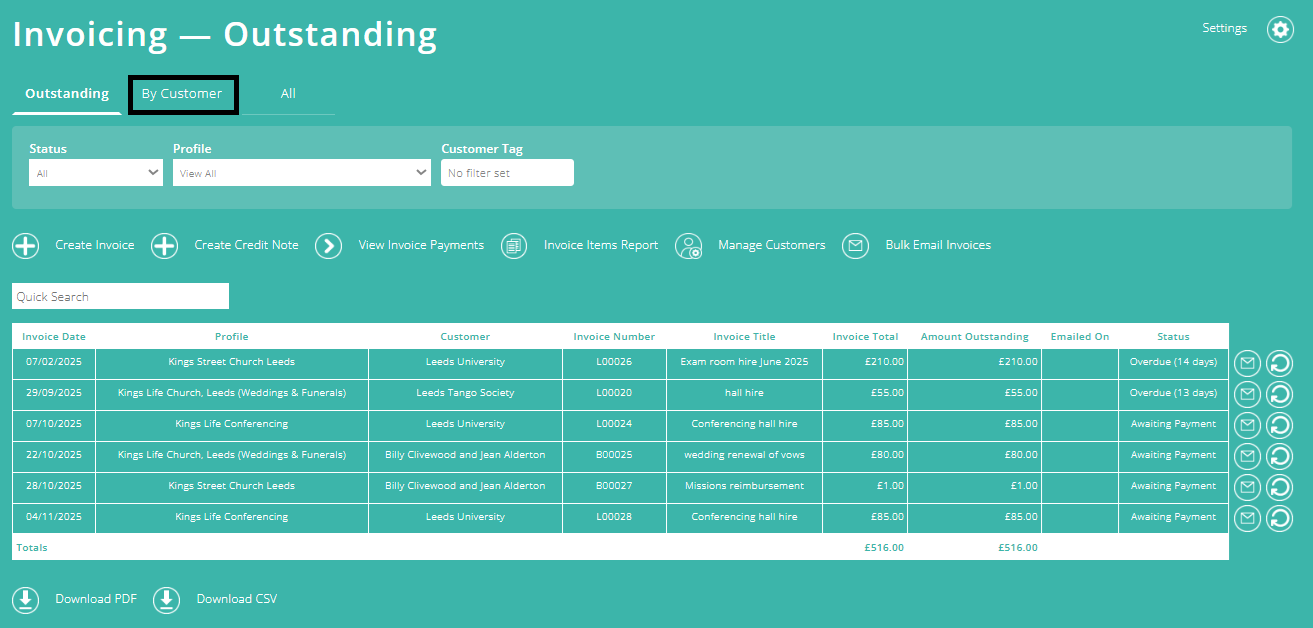Image resolution: width=1313 pixels, height=628 pixels.
Task: Open invoice L00024 titled Conferencing hall hire
Action: (x=744, y=425)
